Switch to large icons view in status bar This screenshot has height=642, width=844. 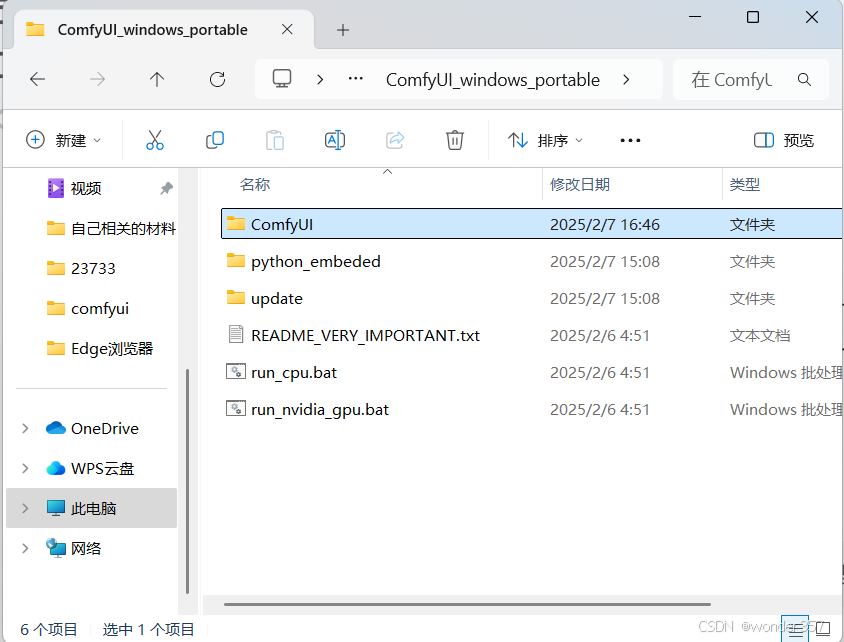(822, 628)
